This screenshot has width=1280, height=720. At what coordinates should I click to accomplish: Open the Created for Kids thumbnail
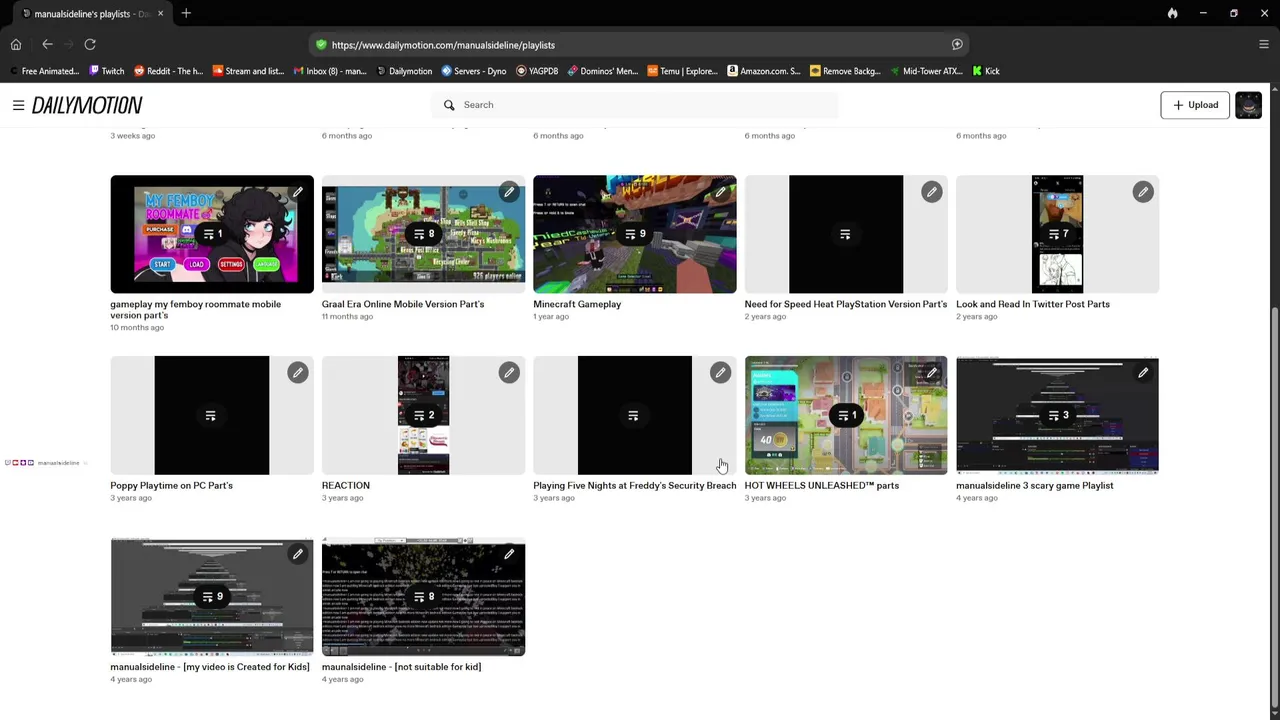pyautogui.click(x=212, y=596)
